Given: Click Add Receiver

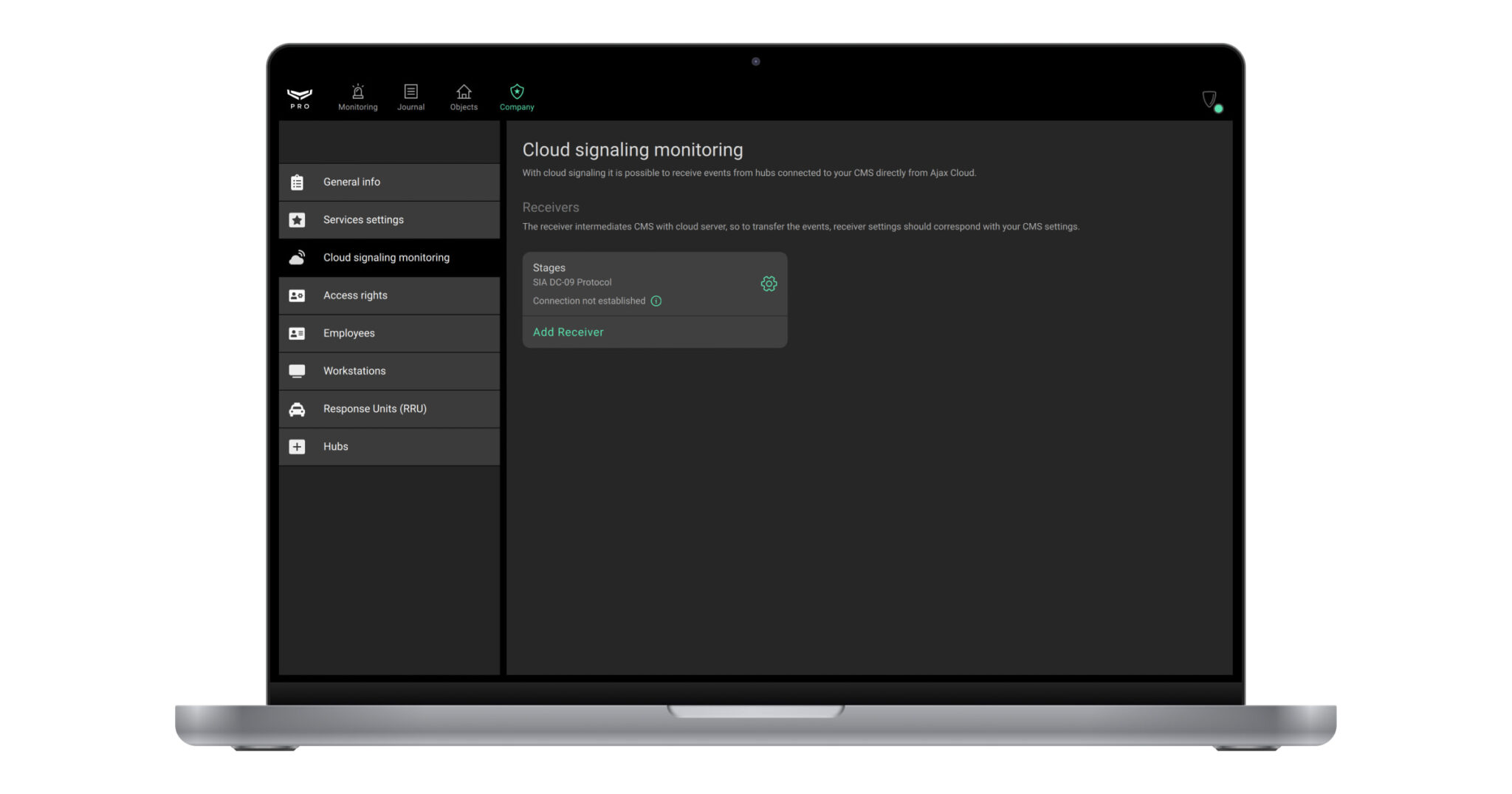Looking at the screenshot, I should (x=568, y=332).
